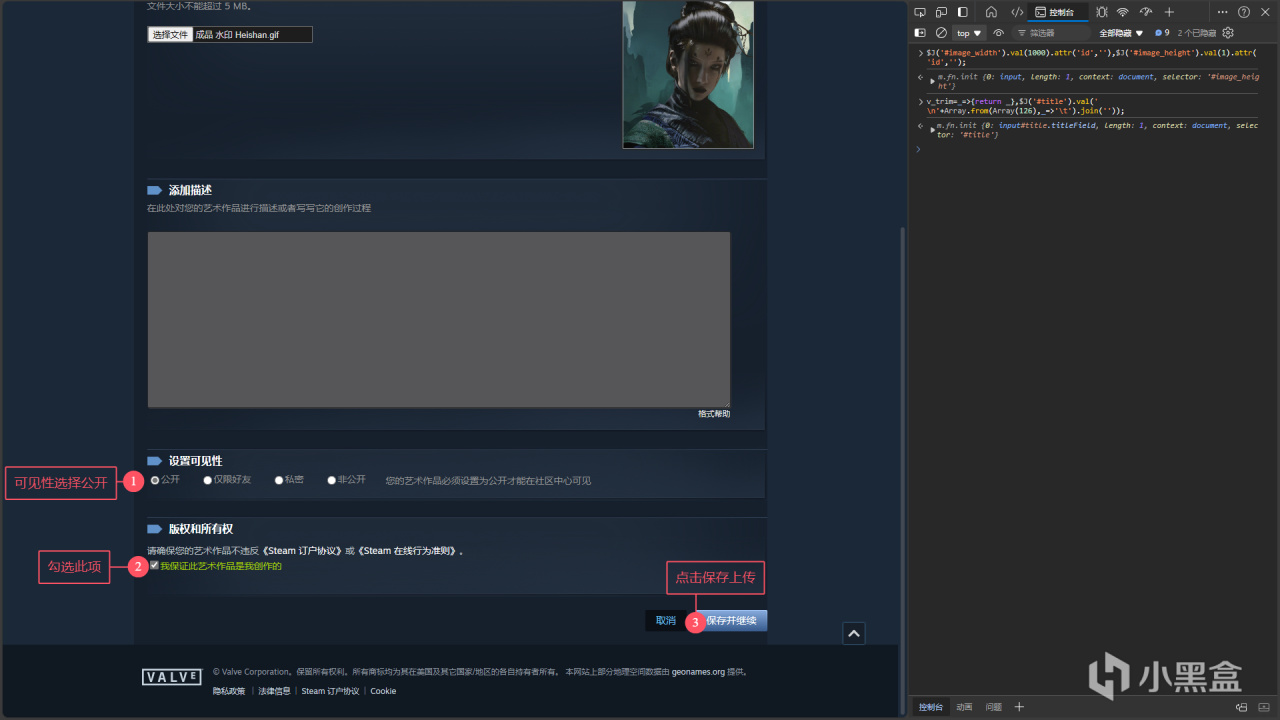The height and width of the screenshot is (720, 1280).
Task: Click the Valve logo in the footer
Action: coord(171,677)
